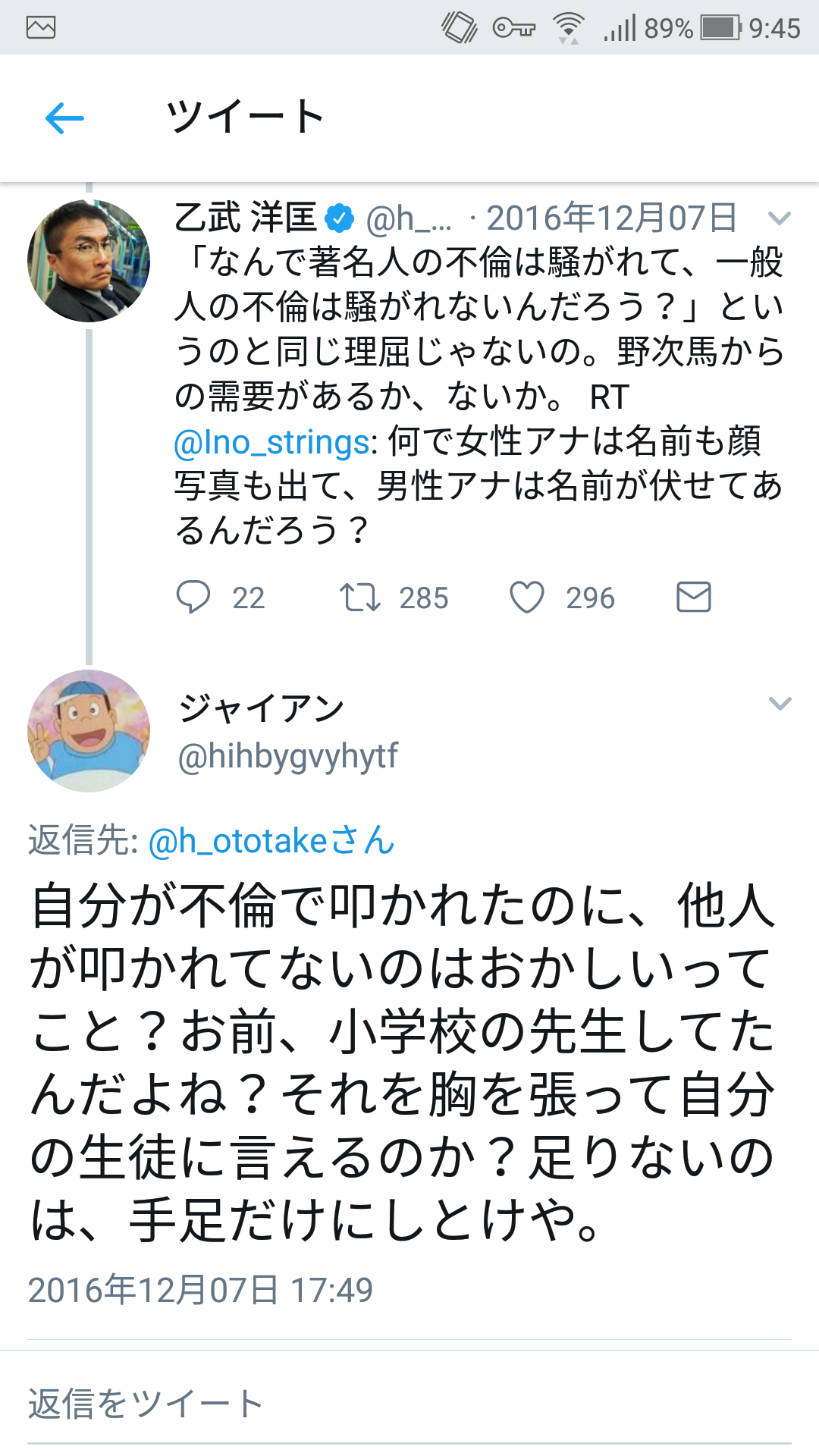Open 乙武 洋匡 profile picture
819x1456 pixels.
click(89, 261)
